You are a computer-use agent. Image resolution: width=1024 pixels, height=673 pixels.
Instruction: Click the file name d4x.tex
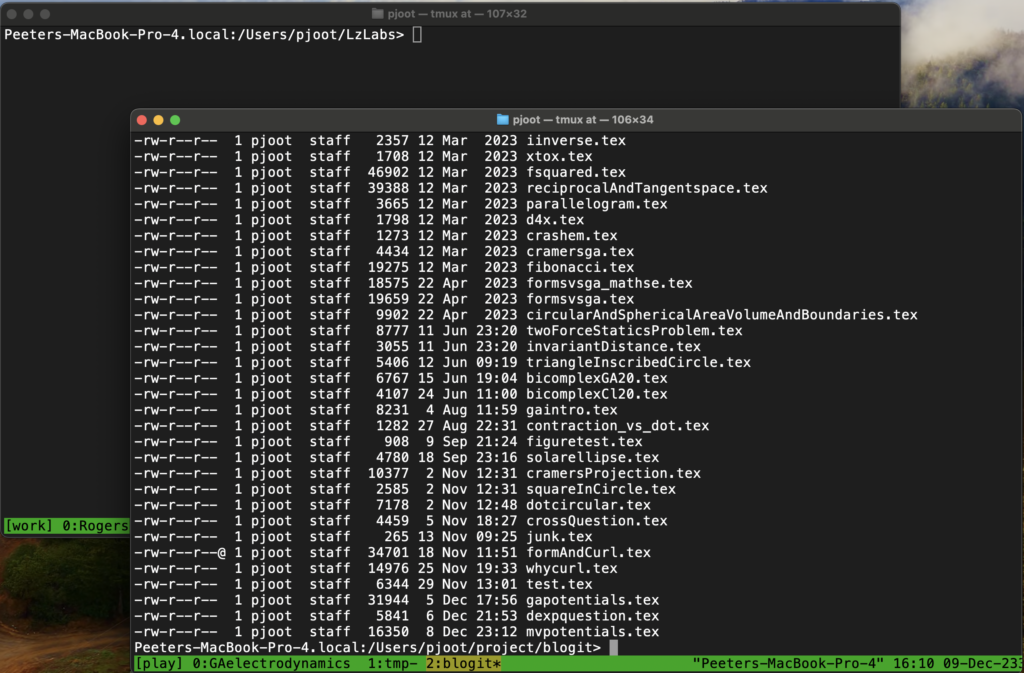pos(555,220)
